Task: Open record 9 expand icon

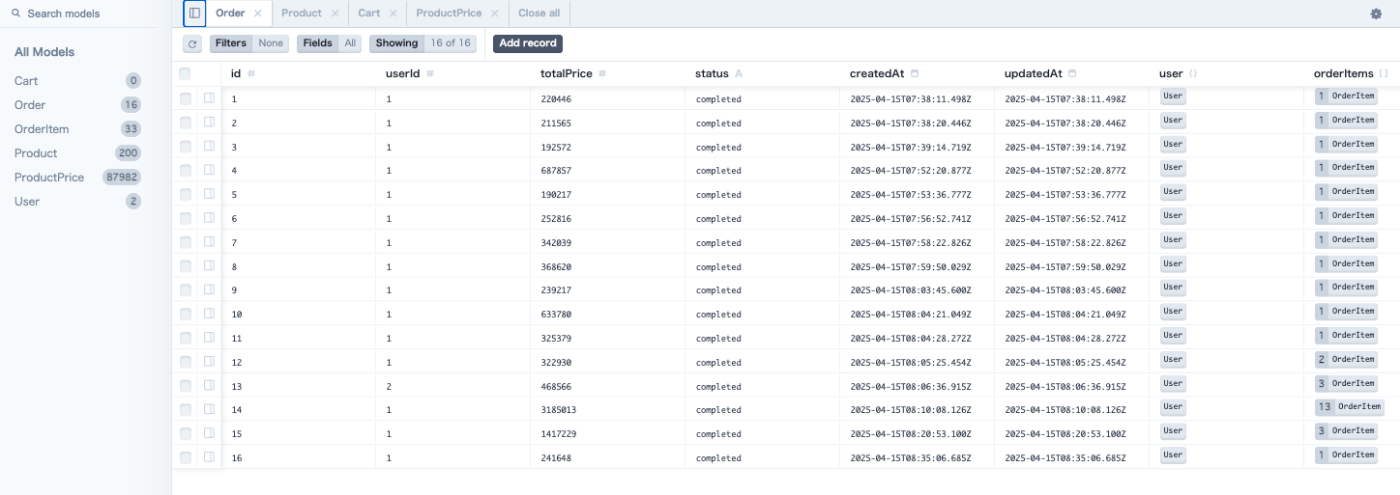Action: coord(209,289)
